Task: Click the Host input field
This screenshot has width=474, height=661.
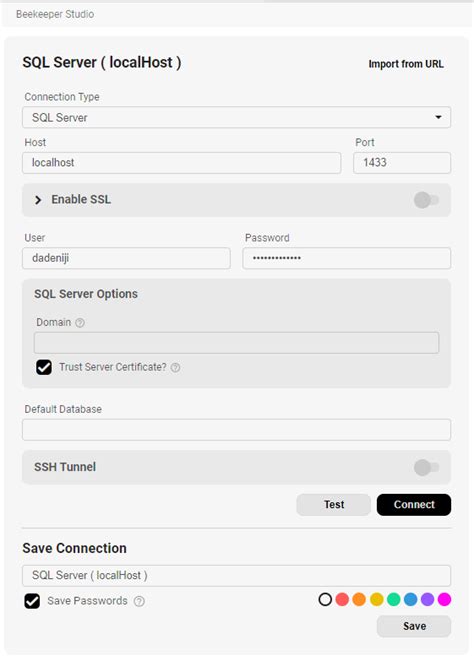Action: pos(181,163)
